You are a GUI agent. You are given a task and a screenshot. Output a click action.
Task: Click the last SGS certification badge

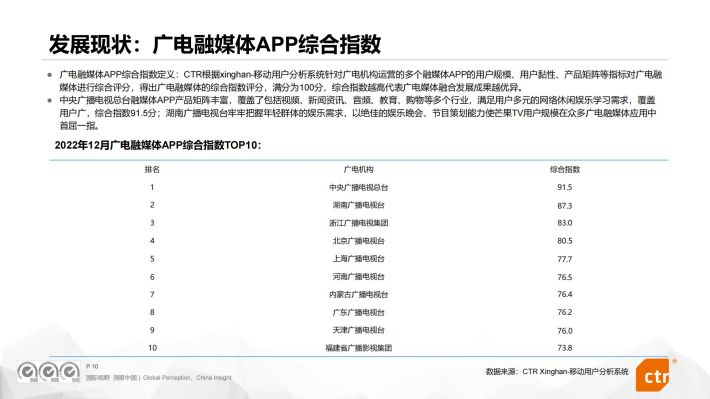point(70,372)
